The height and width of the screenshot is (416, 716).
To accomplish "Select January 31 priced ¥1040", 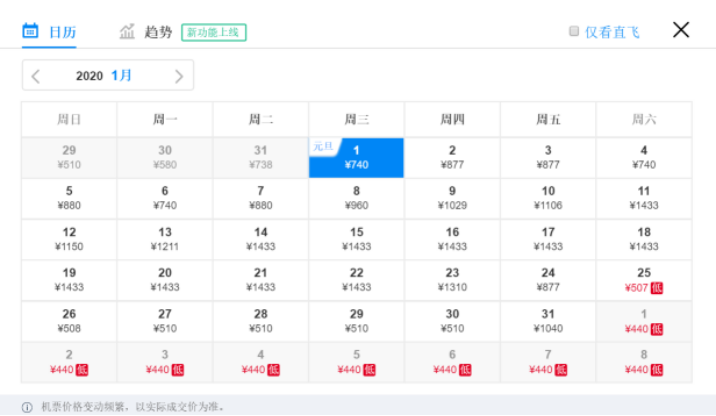I will [x=548, y=321].
